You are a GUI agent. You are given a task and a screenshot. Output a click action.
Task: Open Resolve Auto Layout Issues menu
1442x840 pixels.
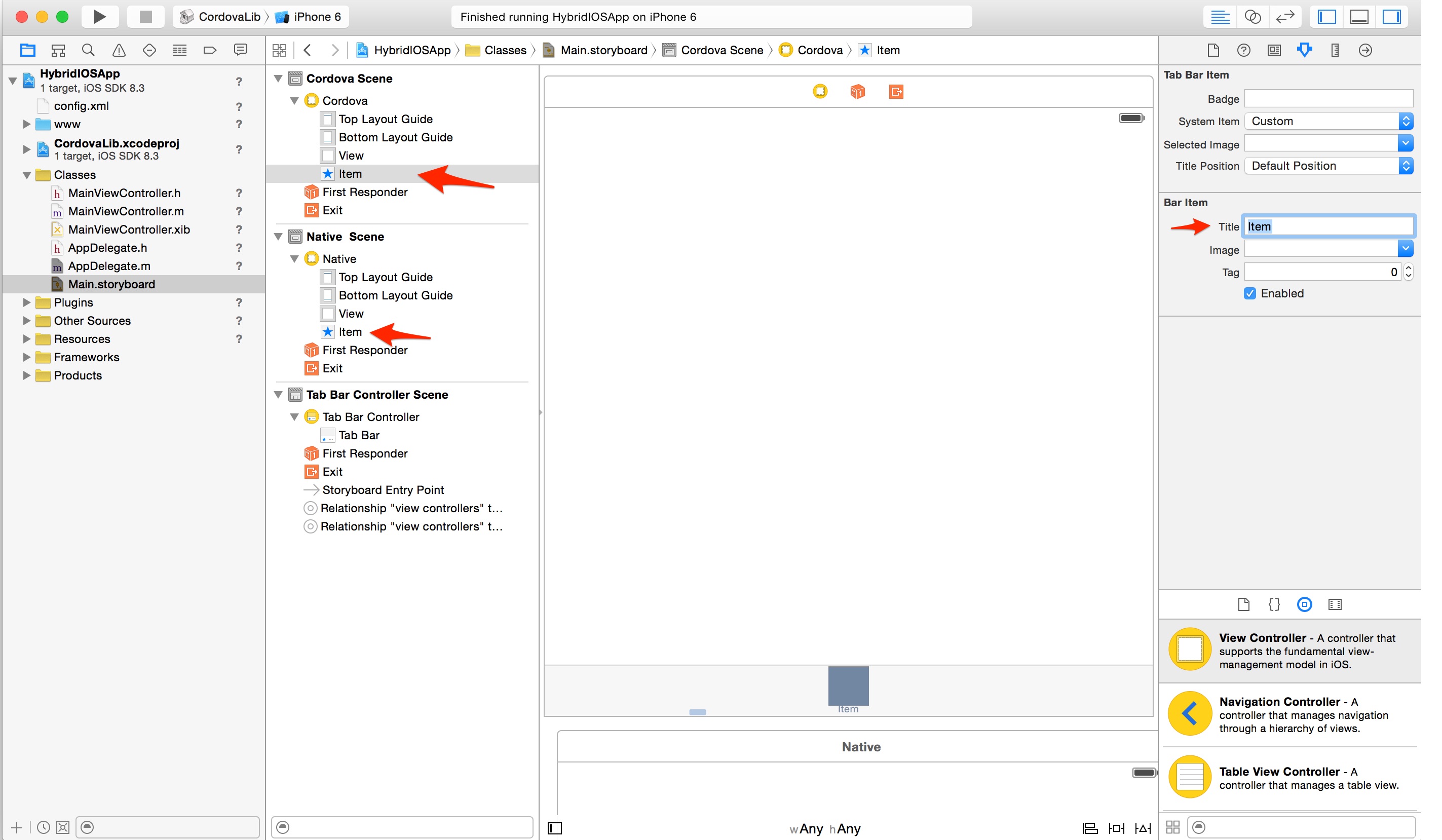coord(1143,828)
